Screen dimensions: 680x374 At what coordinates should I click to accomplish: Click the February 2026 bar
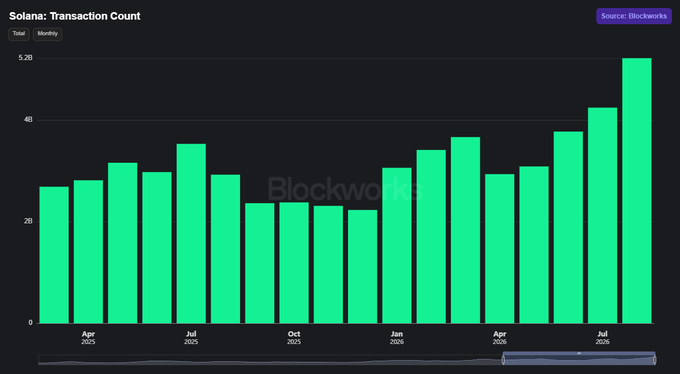point(431,236)
